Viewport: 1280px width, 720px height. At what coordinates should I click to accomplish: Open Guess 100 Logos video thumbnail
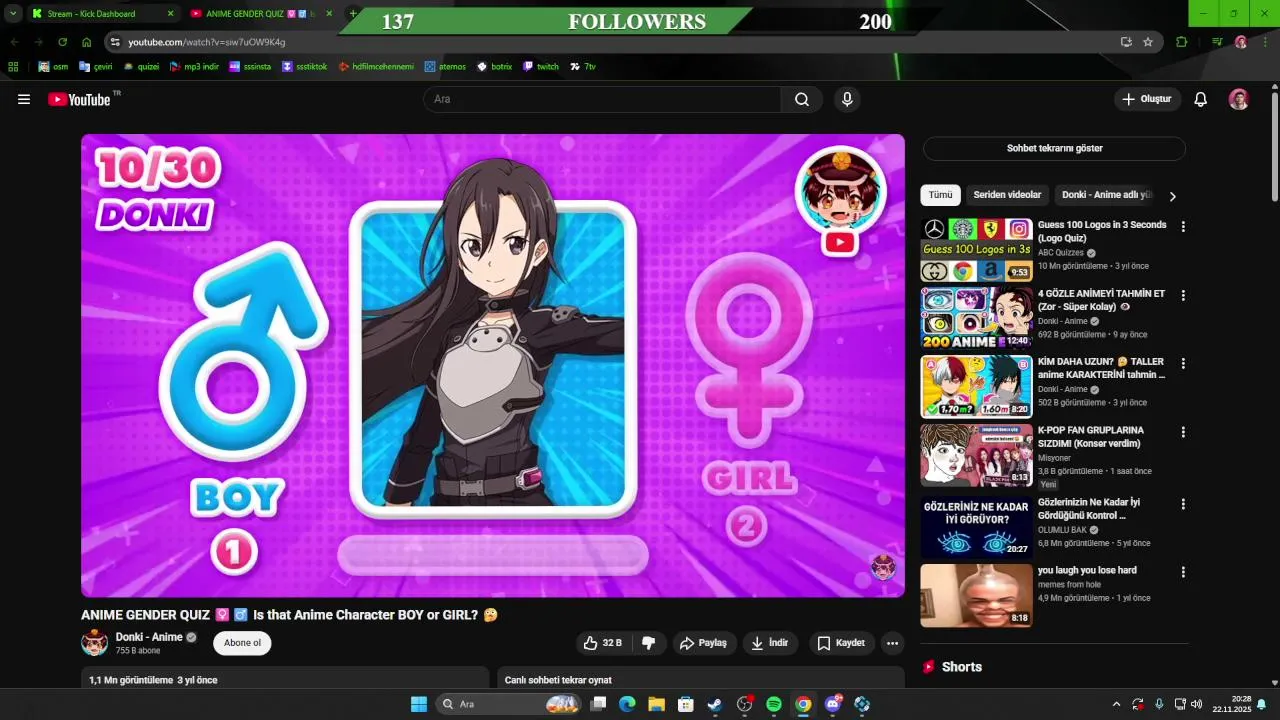pos(976,250)
